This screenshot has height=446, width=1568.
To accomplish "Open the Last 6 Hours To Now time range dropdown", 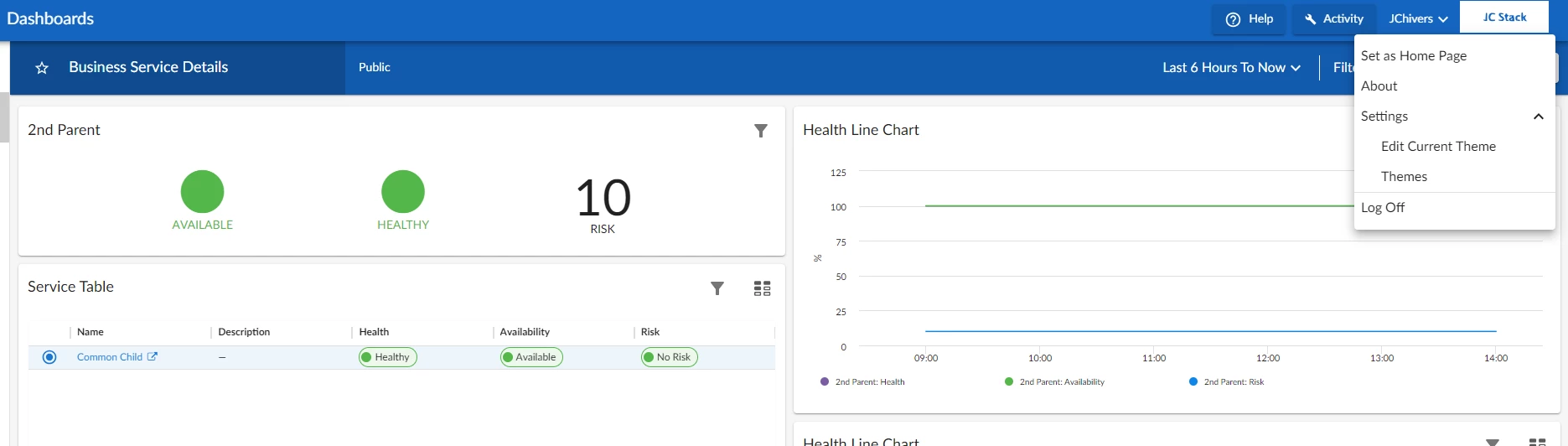I will click(x=1231, y=68).
